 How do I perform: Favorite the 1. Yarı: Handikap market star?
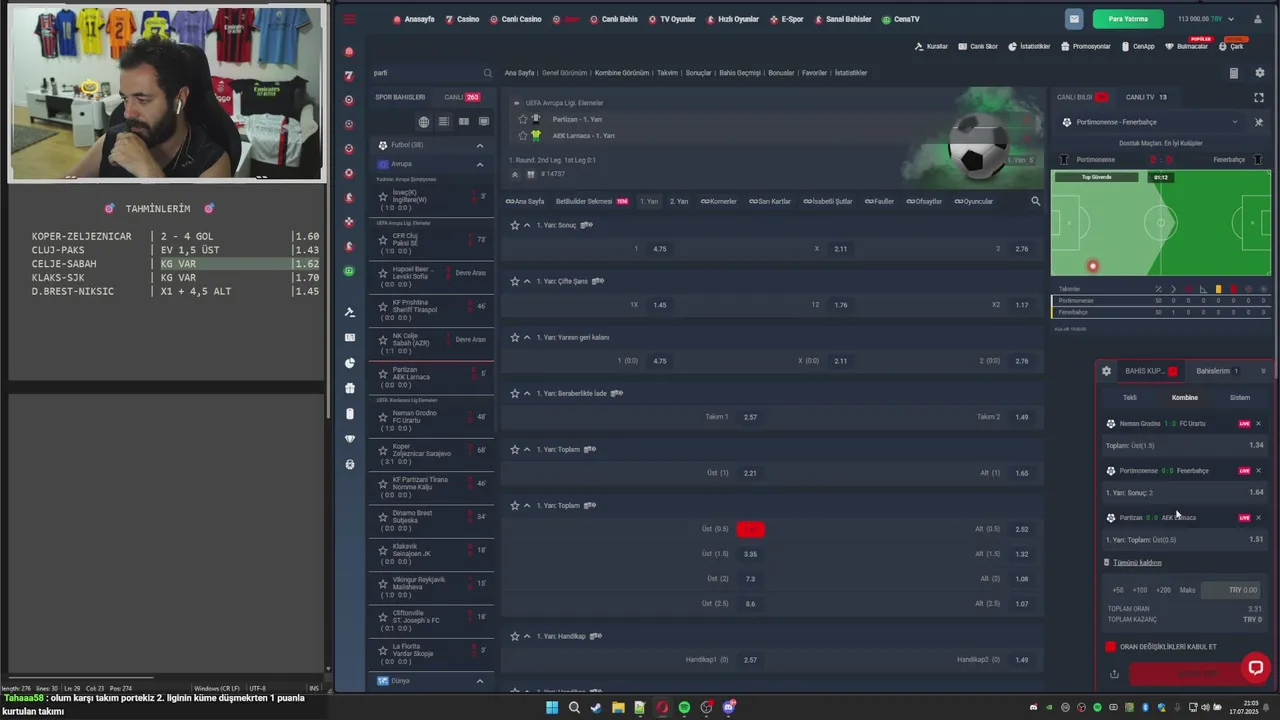click(514, 636)
